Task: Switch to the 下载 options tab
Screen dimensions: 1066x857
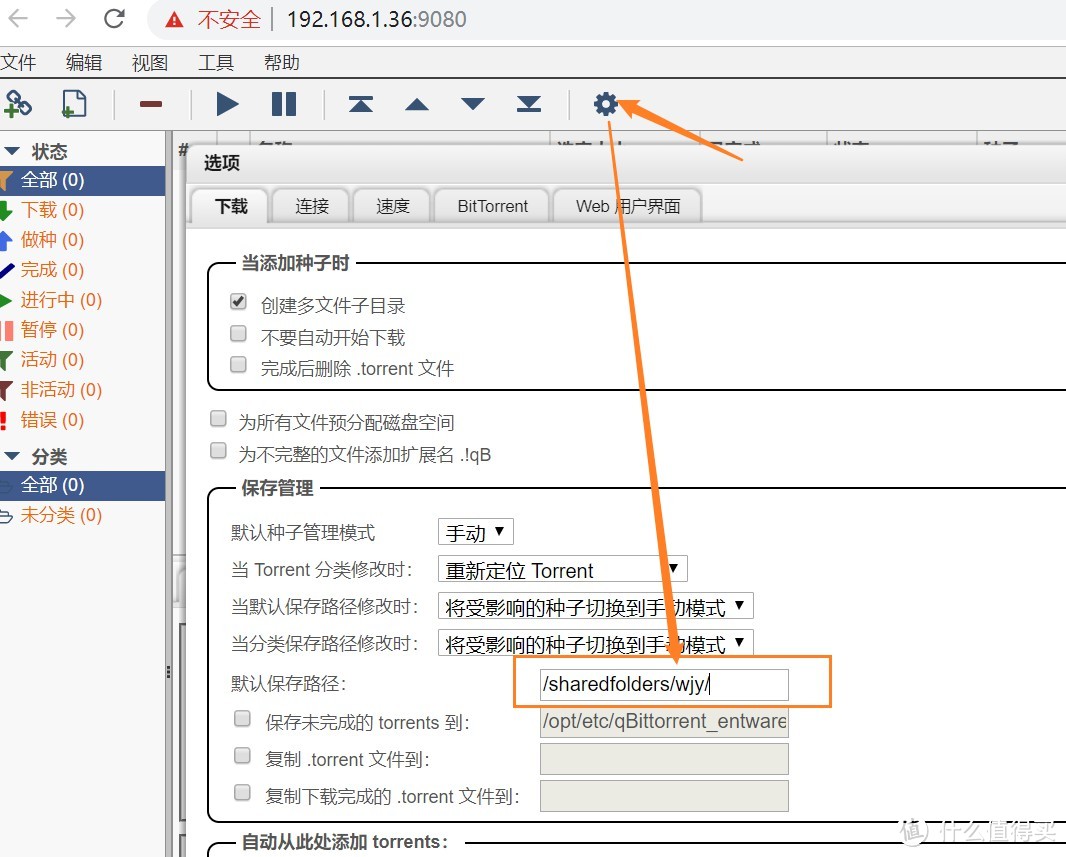Action: click(230, 206)
